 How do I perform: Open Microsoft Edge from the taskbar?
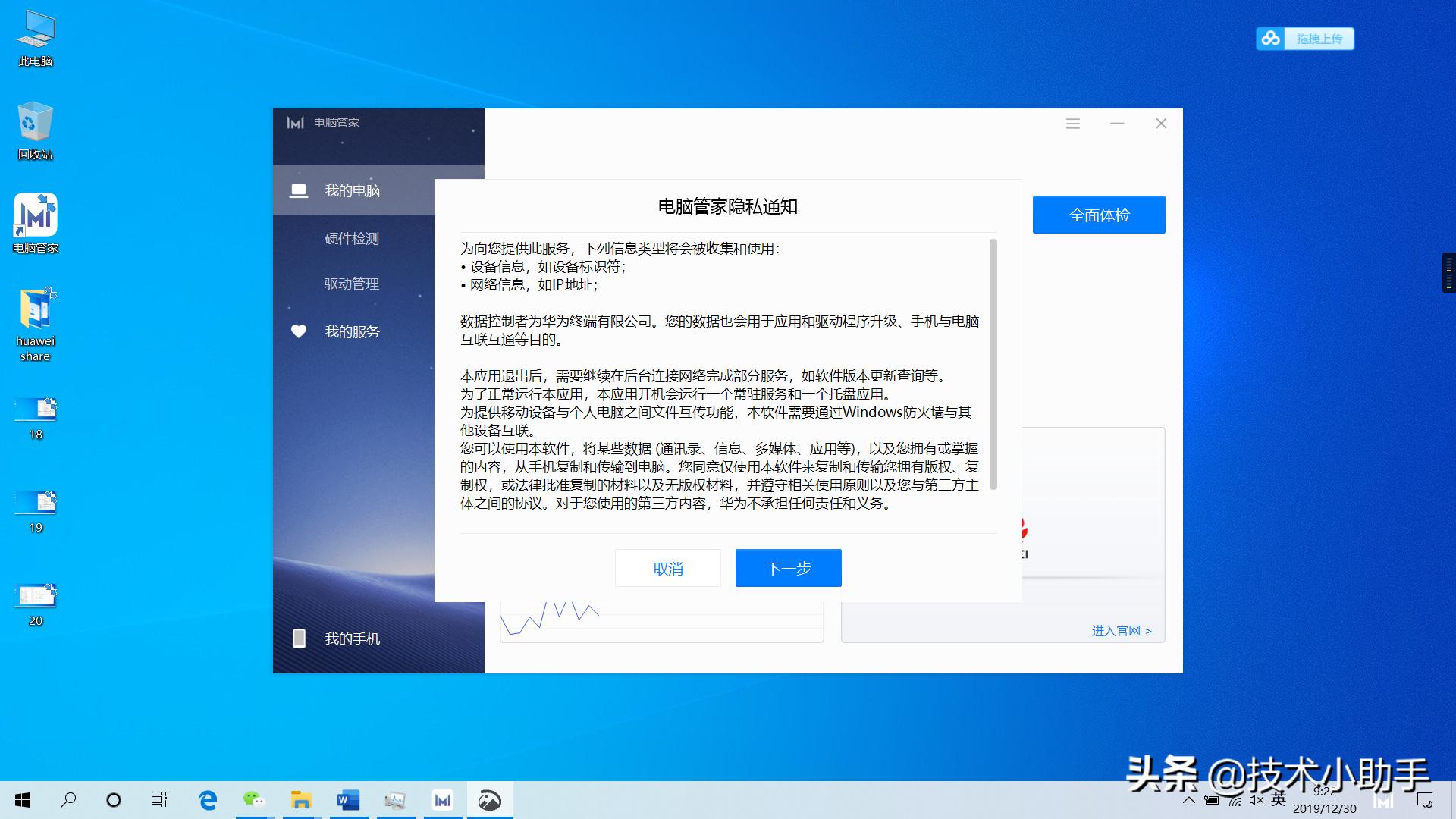point(206,800)
